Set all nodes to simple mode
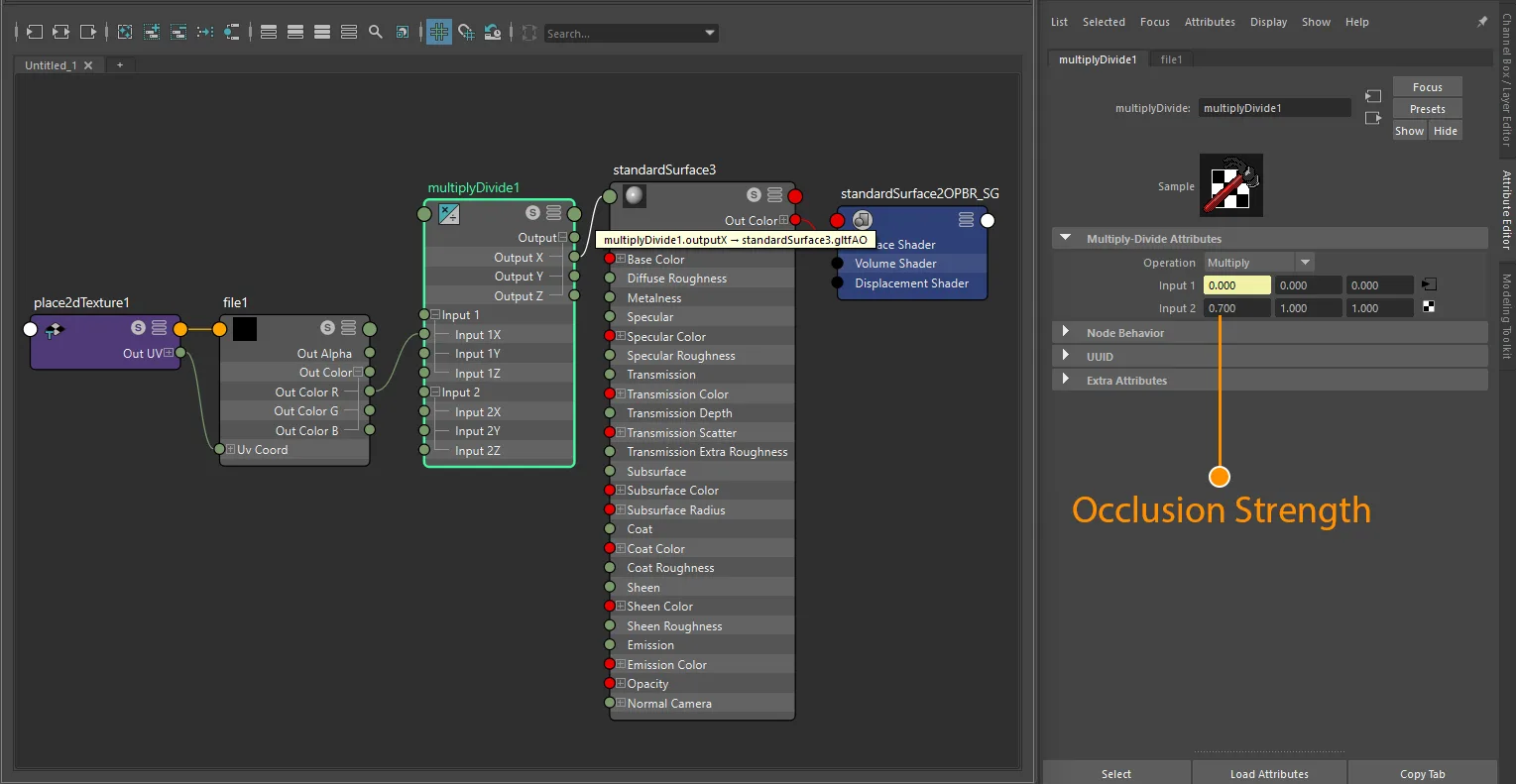The width and height of the screenshot is (1516, 784). 269,32
